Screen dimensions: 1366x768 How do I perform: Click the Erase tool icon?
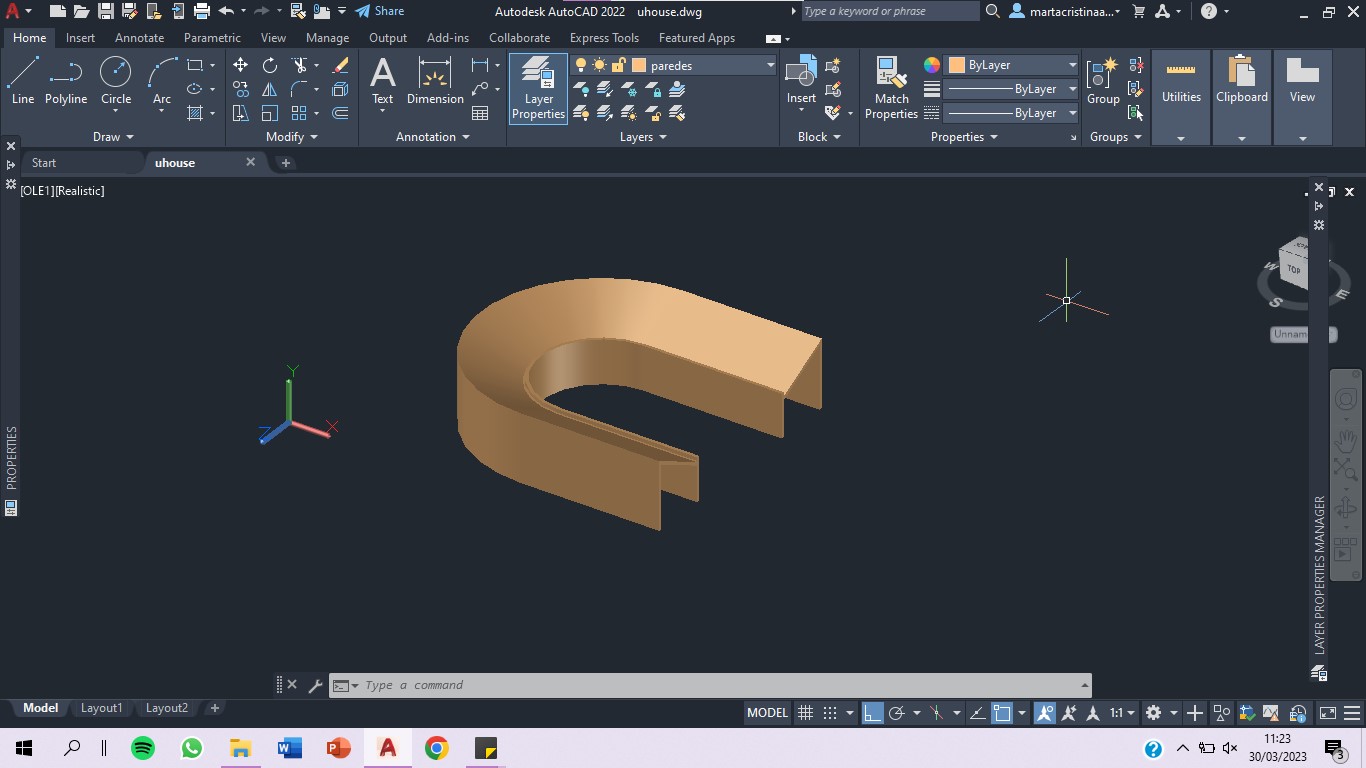coord(340,65)
